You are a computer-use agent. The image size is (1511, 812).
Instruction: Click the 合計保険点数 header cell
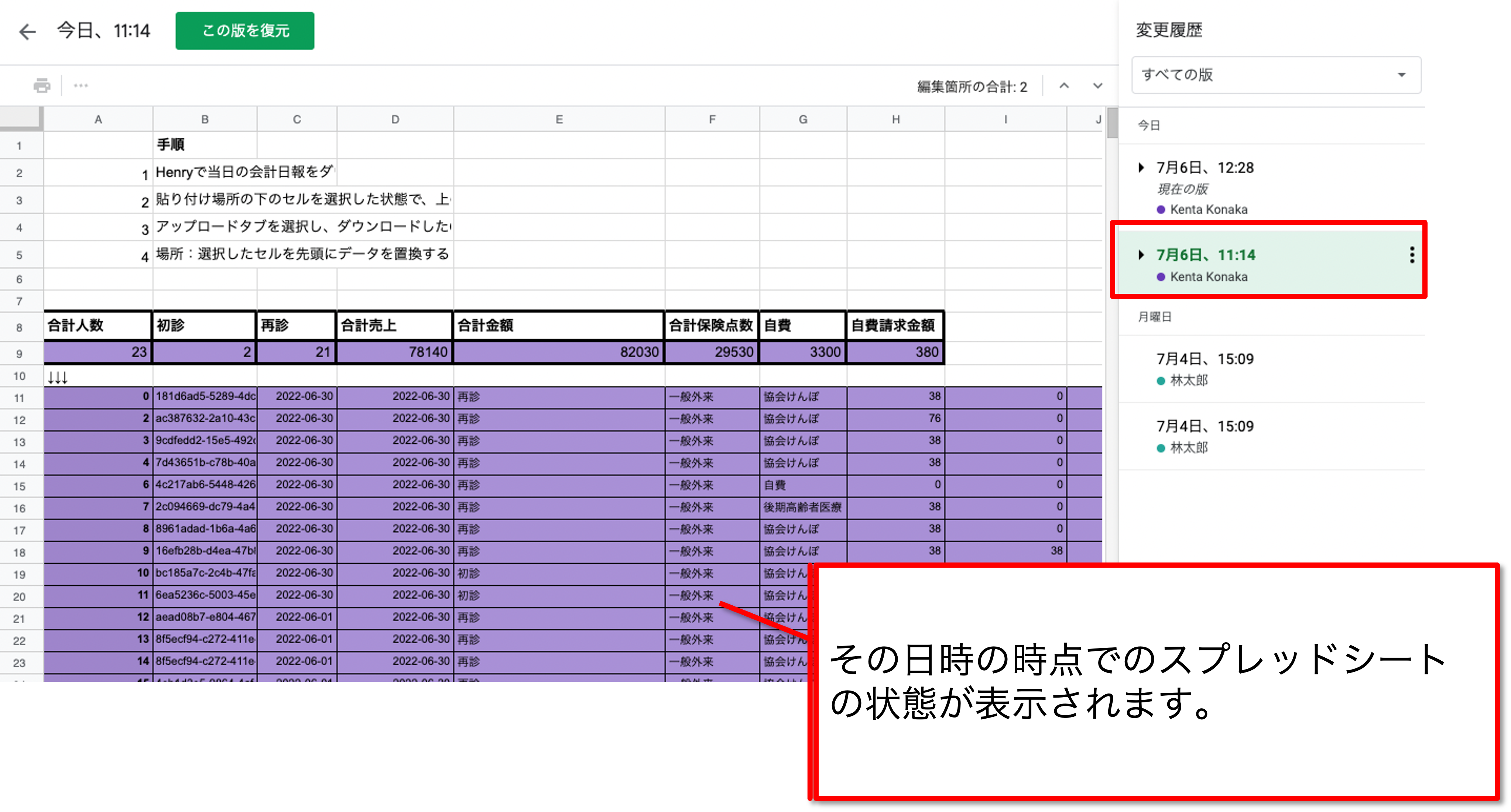(x=712, y=326)
